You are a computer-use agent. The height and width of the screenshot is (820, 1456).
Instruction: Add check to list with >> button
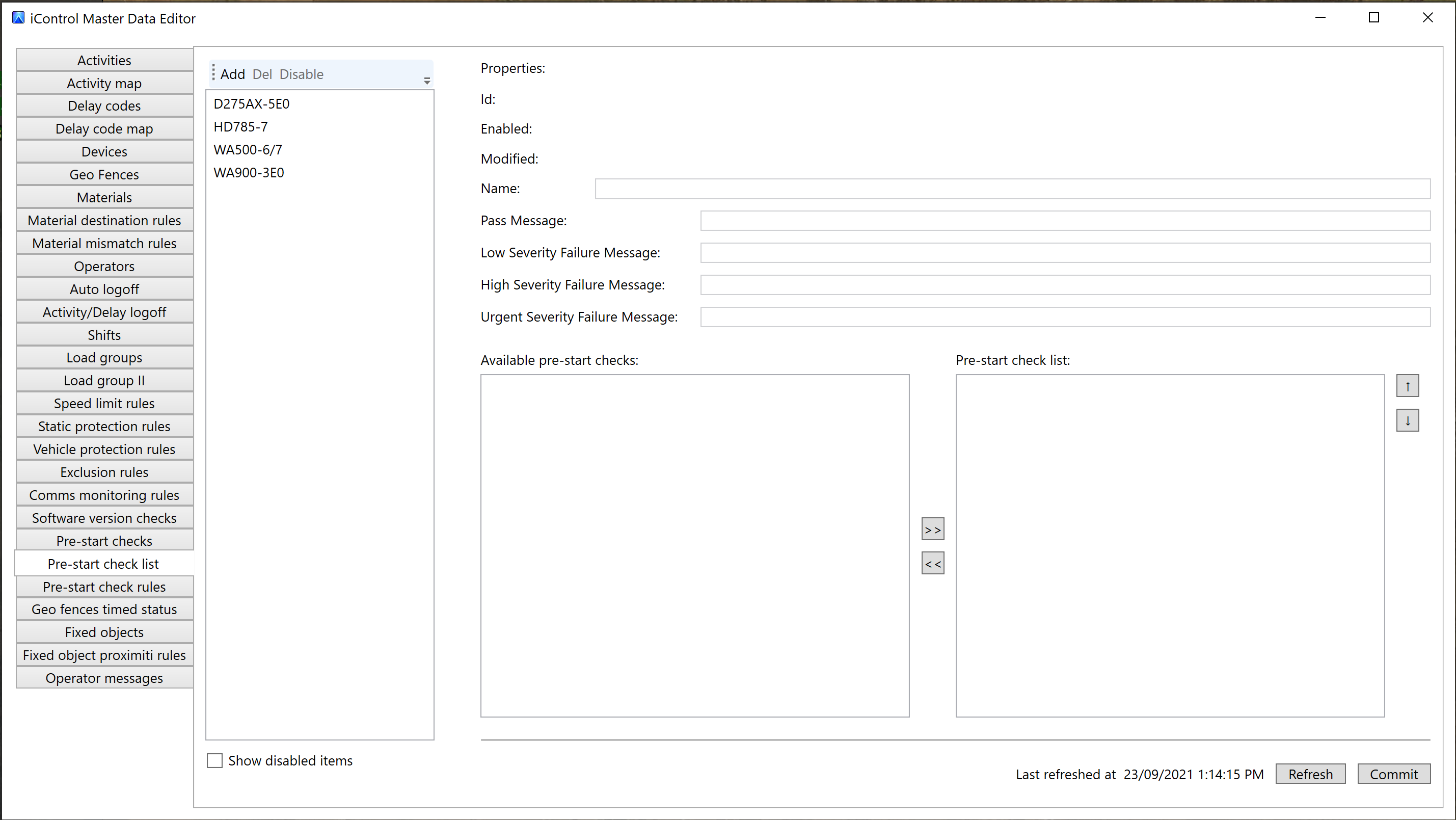pyautogui.click(x=933, y=530)
